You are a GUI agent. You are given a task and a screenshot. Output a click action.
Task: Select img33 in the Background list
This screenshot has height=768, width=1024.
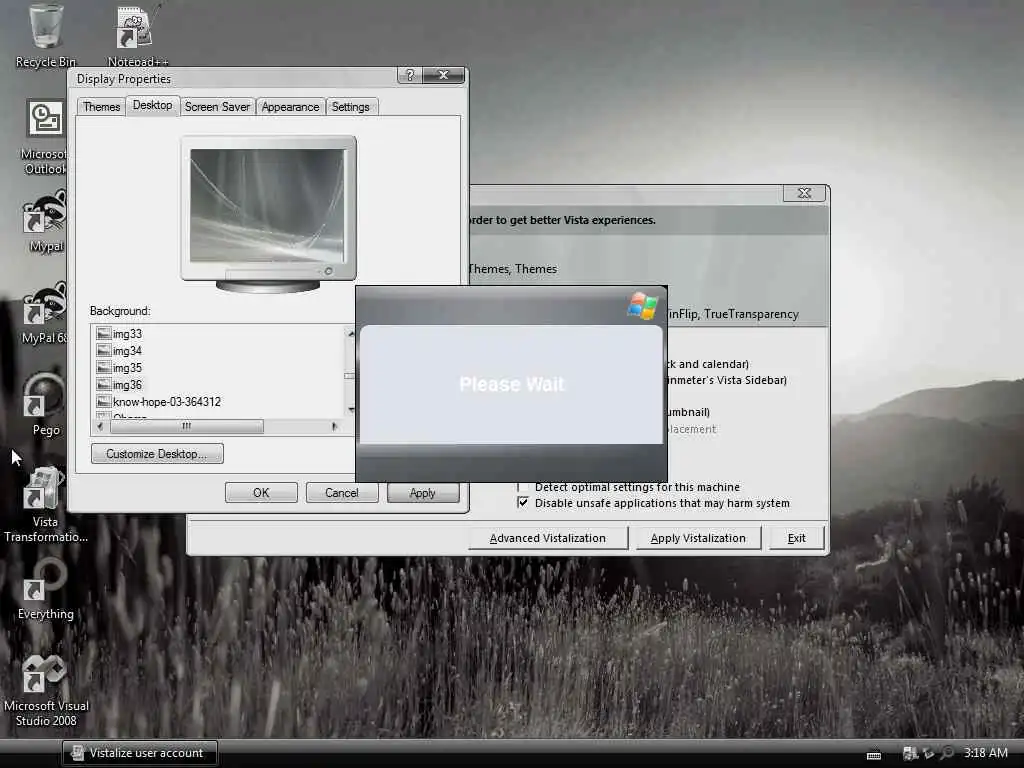click(x=127, y=334)
